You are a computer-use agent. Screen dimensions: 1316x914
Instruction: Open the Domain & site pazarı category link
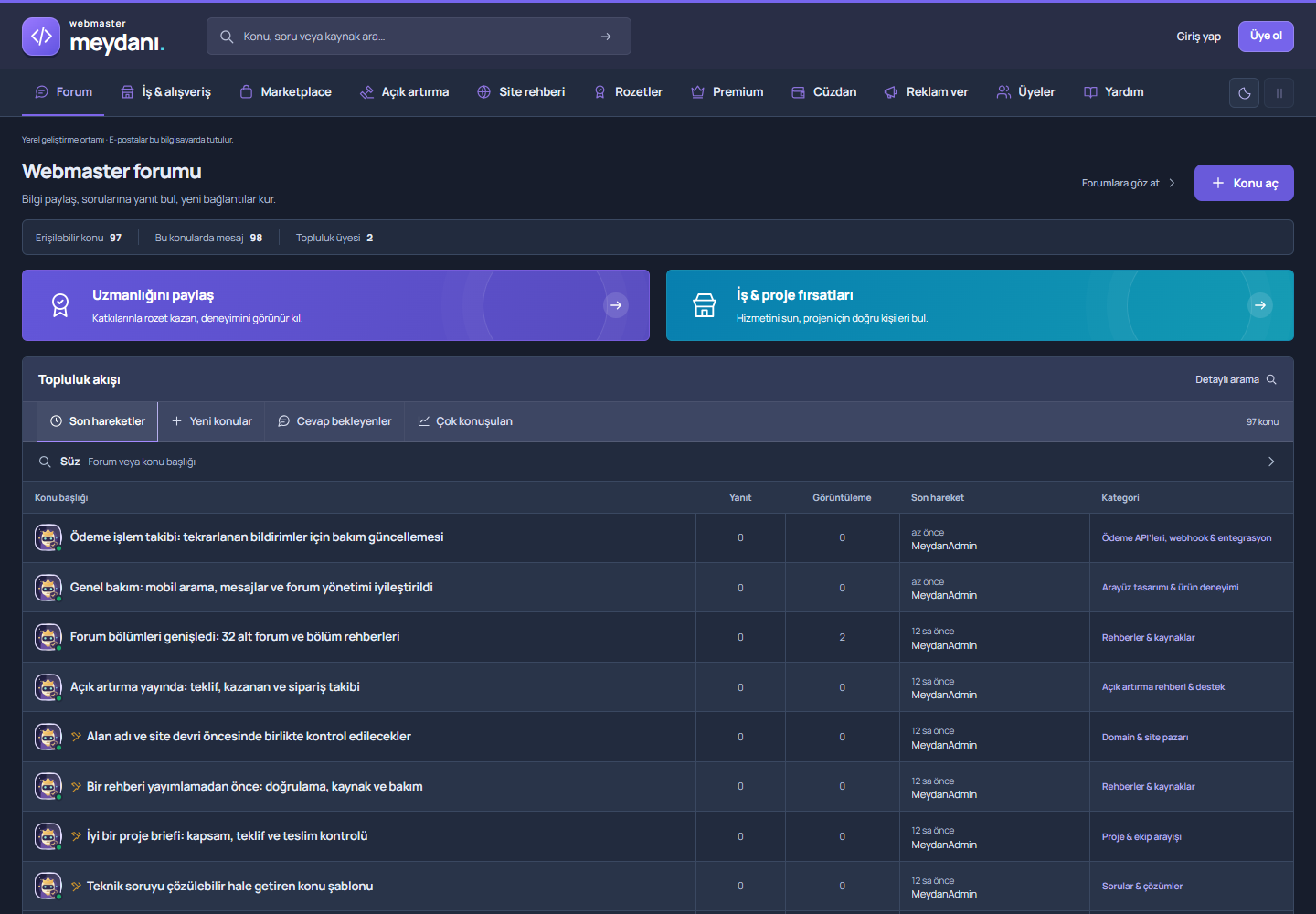[1145, 738]
